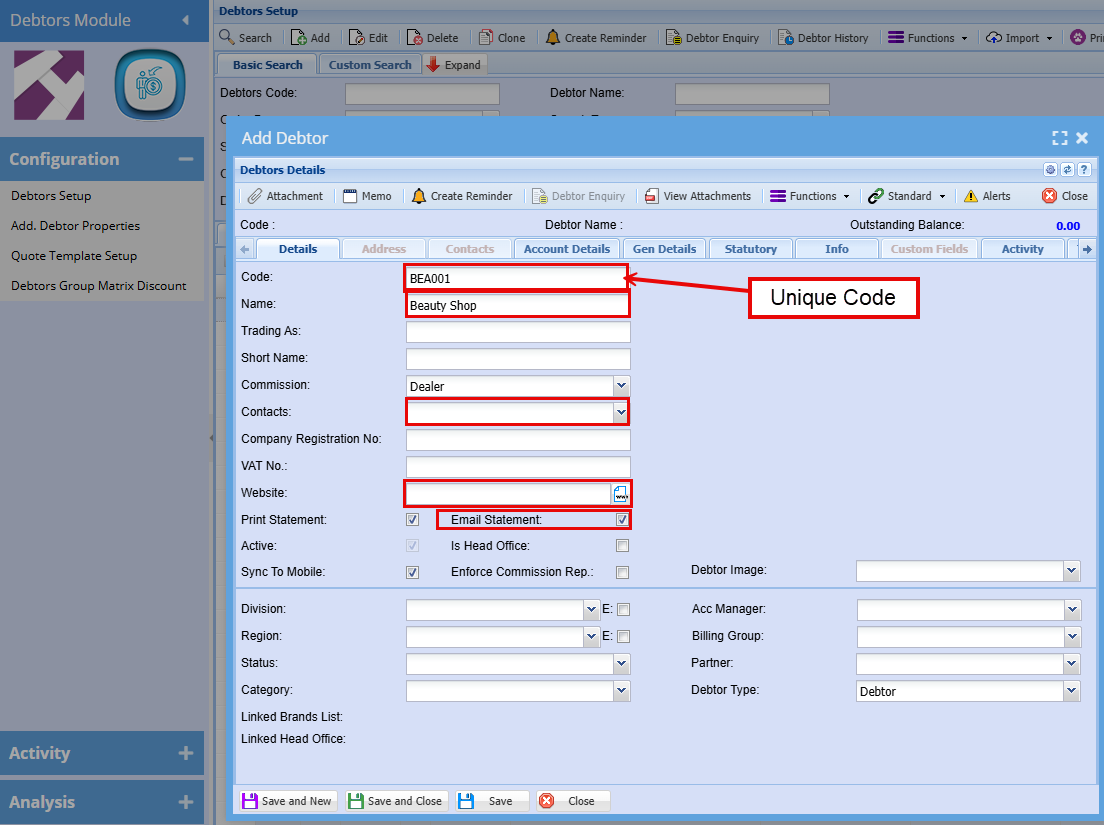The width and height of the screenshot is (1104, 825).
Task: Uncheck the Sync To Mobile checkbox
Action: (412, 572)
